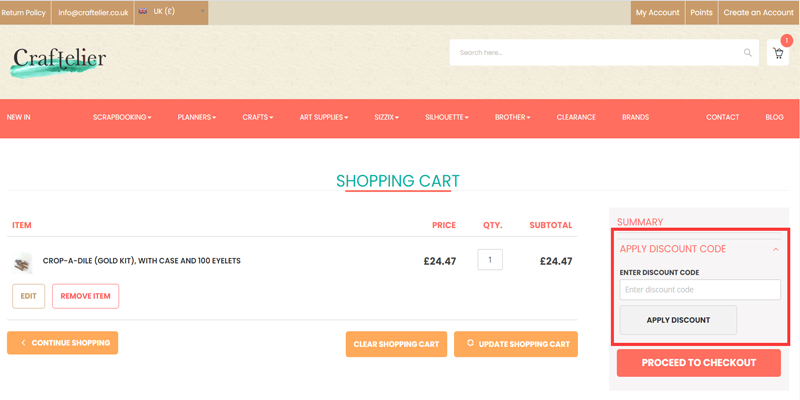
Task: Click the info@craftelier.co.uk email link
Action: (x=93, y=13)
